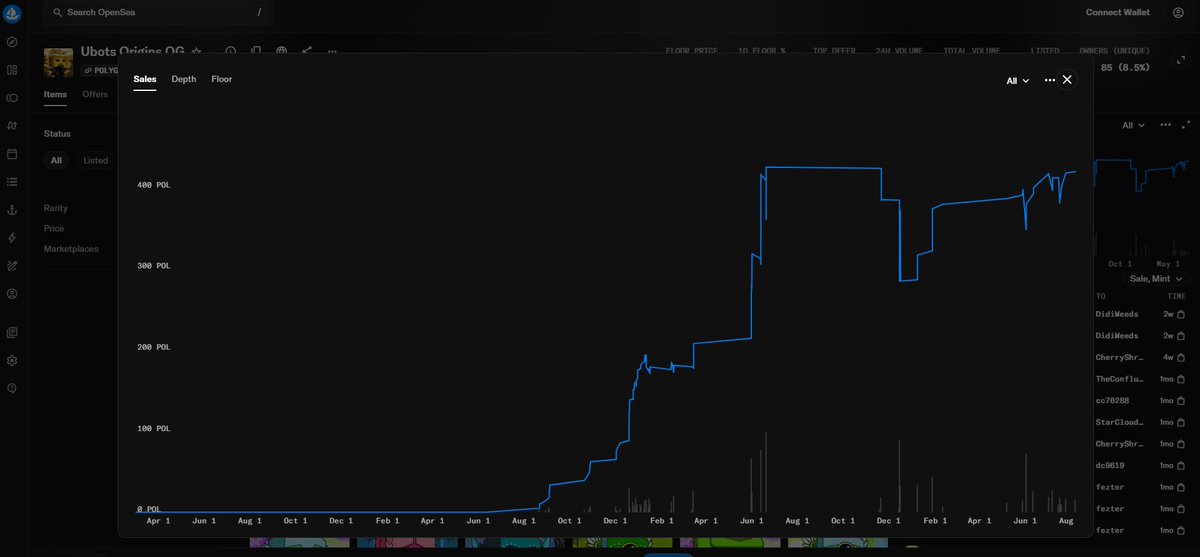Image resolution: width=1200 pixels, height=557 pixels.
Task: Click the copy address icon in header
Action: (x=256, y=51)
